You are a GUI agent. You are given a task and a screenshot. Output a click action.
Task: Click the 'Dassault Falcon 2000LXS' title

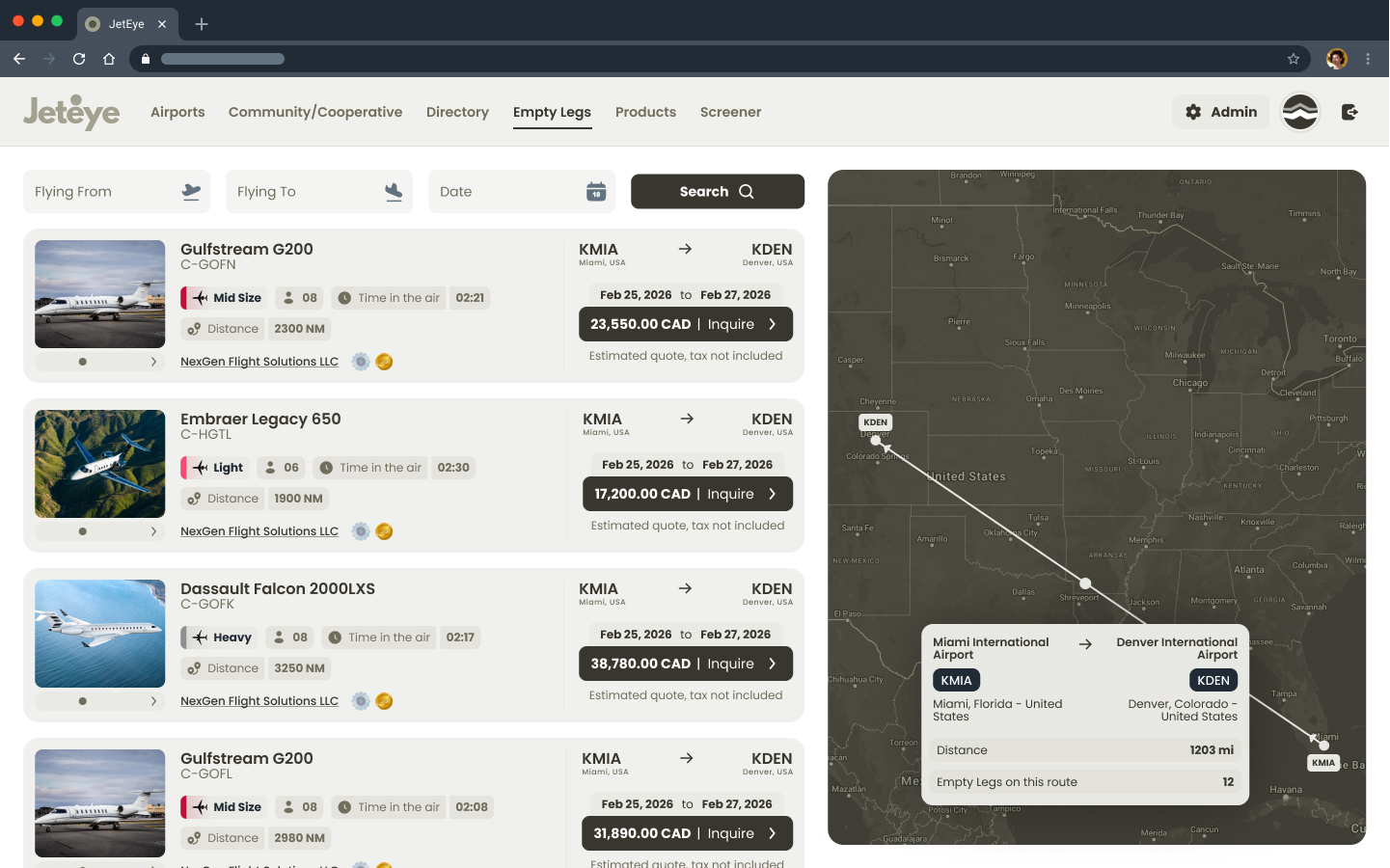tap(278, 589)
